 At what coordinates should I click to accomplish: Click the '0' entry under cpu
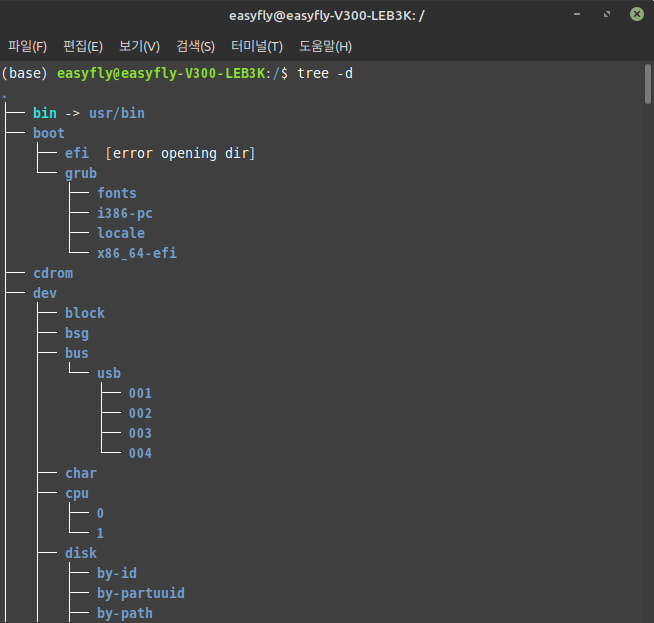[x=100, y=513]
